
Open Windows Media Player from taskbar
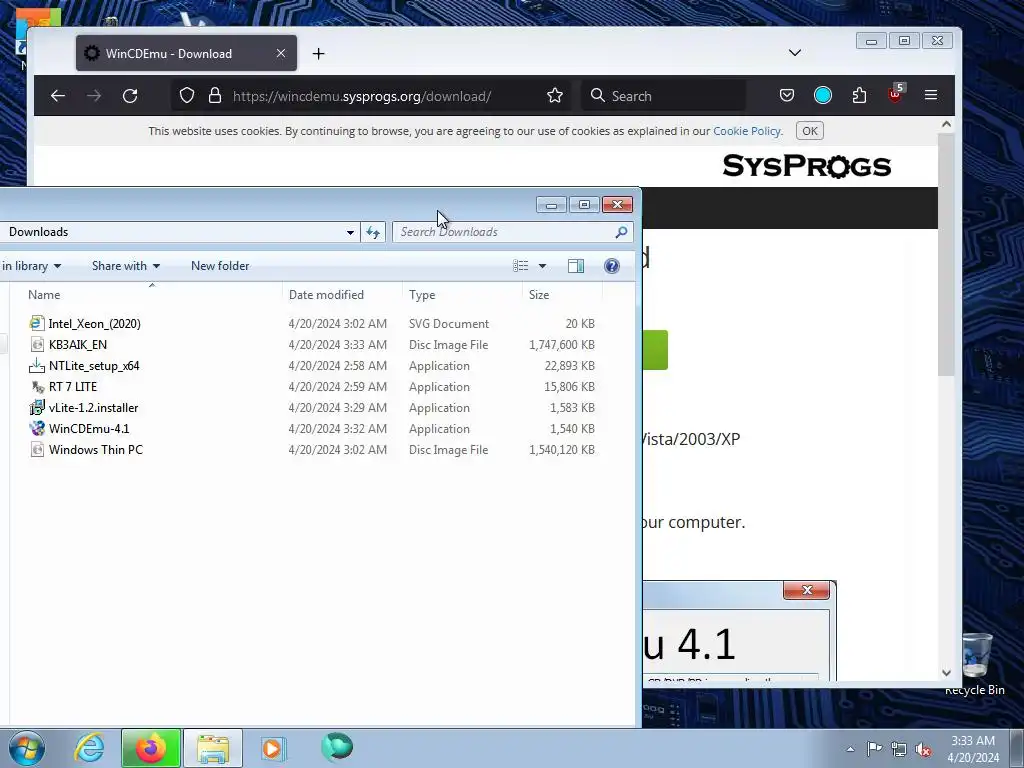tap(274, 748)
